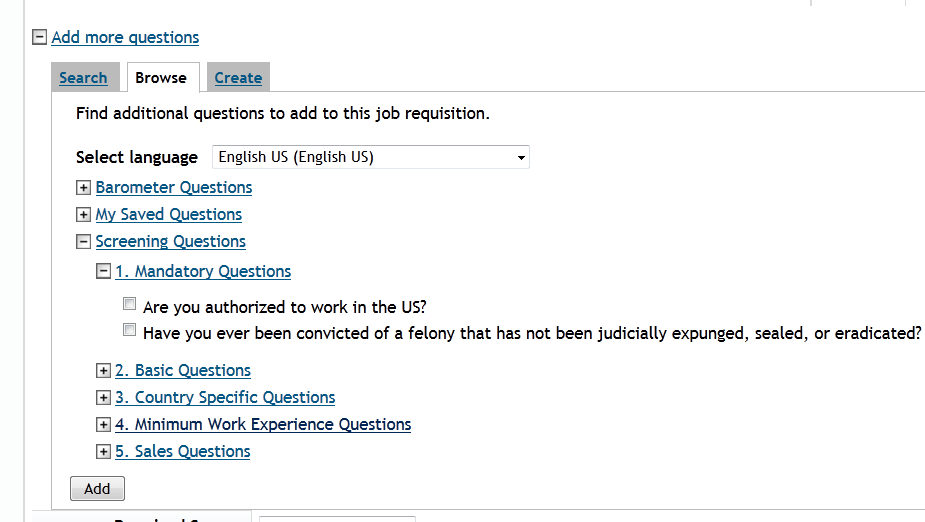Open the Add more questions link

[125, 37]
